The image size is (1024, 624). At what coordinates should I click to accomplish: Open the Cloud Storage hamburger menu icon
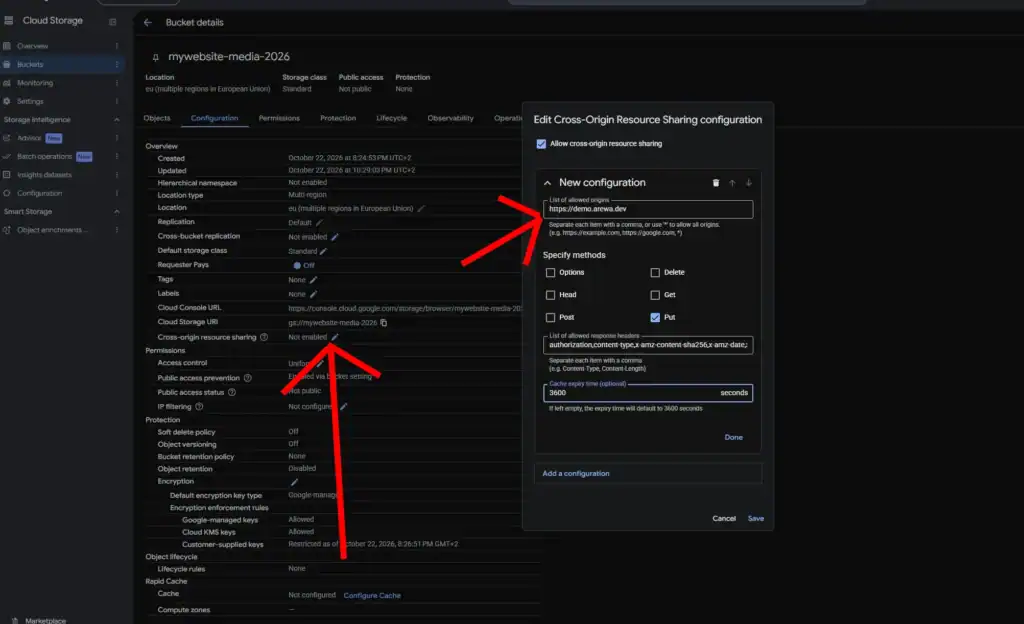coord(8,21)
